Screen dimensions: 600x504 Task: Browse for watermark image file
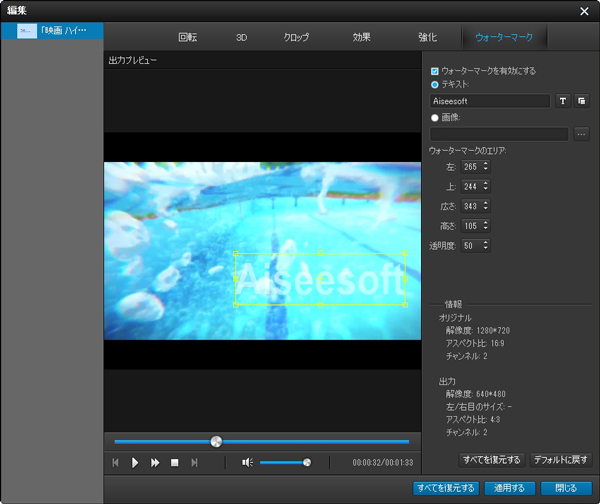coord(581,134)
